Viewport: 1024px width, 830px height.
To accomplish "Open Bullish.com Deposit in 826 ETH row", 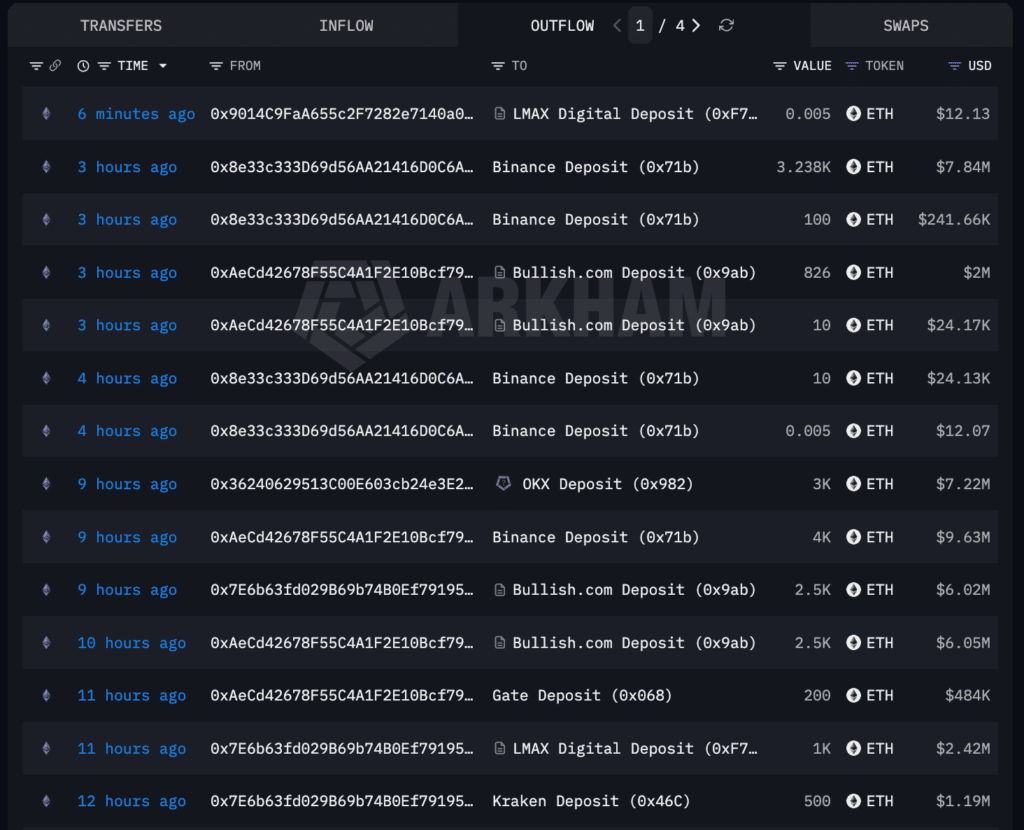I will coord(633,272).
